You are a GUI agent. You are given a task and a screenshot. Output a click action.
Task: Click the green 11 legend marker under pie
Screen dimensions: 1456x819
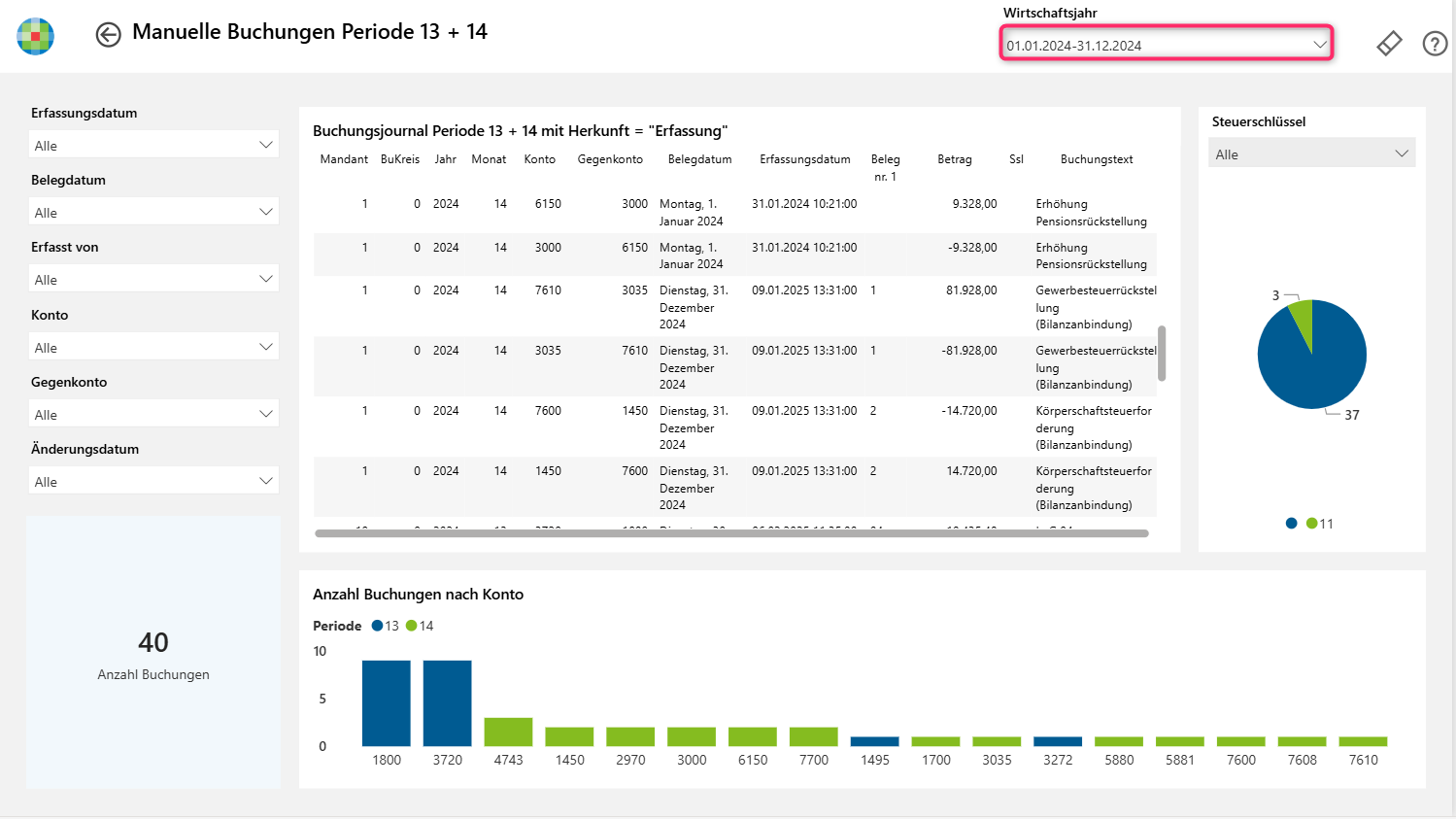point(1312,524)
